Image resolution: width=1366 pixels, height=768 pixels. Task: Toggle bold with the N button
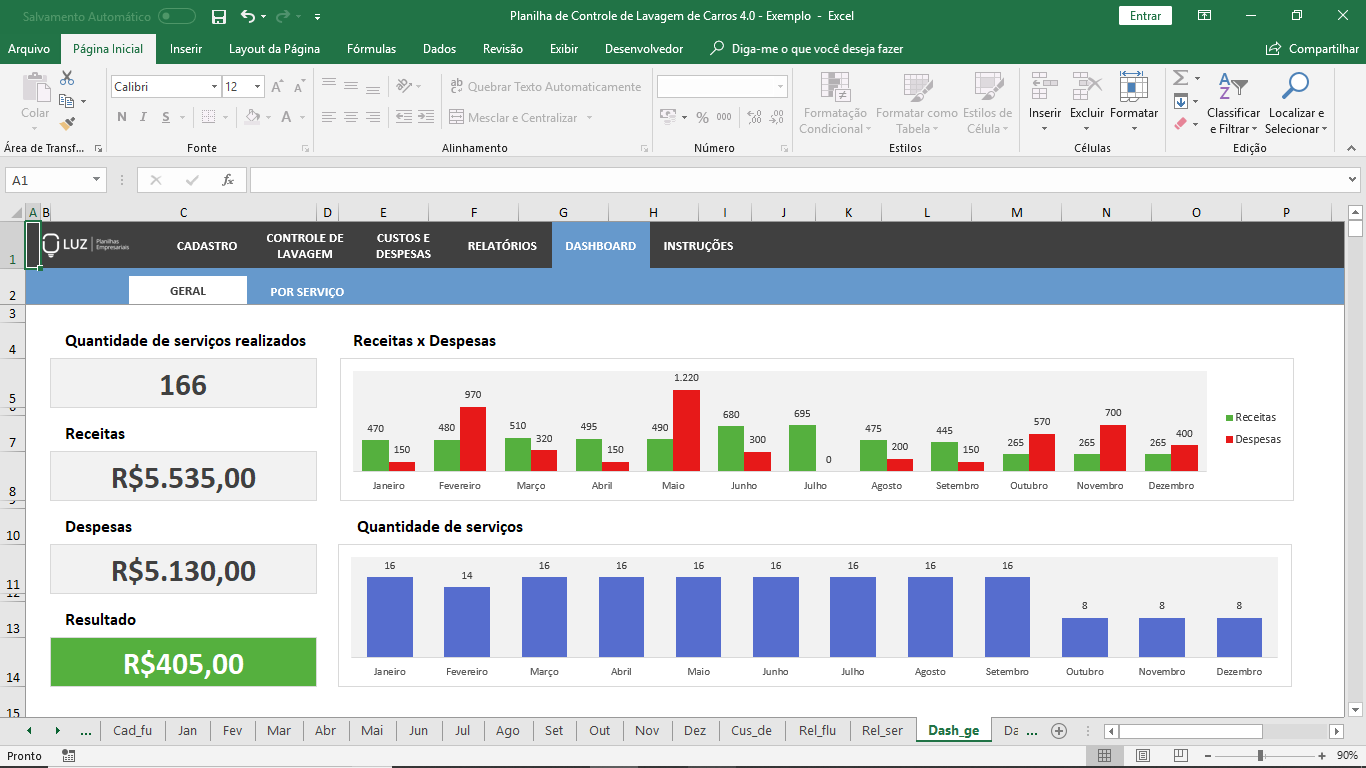tap(120, 117)
